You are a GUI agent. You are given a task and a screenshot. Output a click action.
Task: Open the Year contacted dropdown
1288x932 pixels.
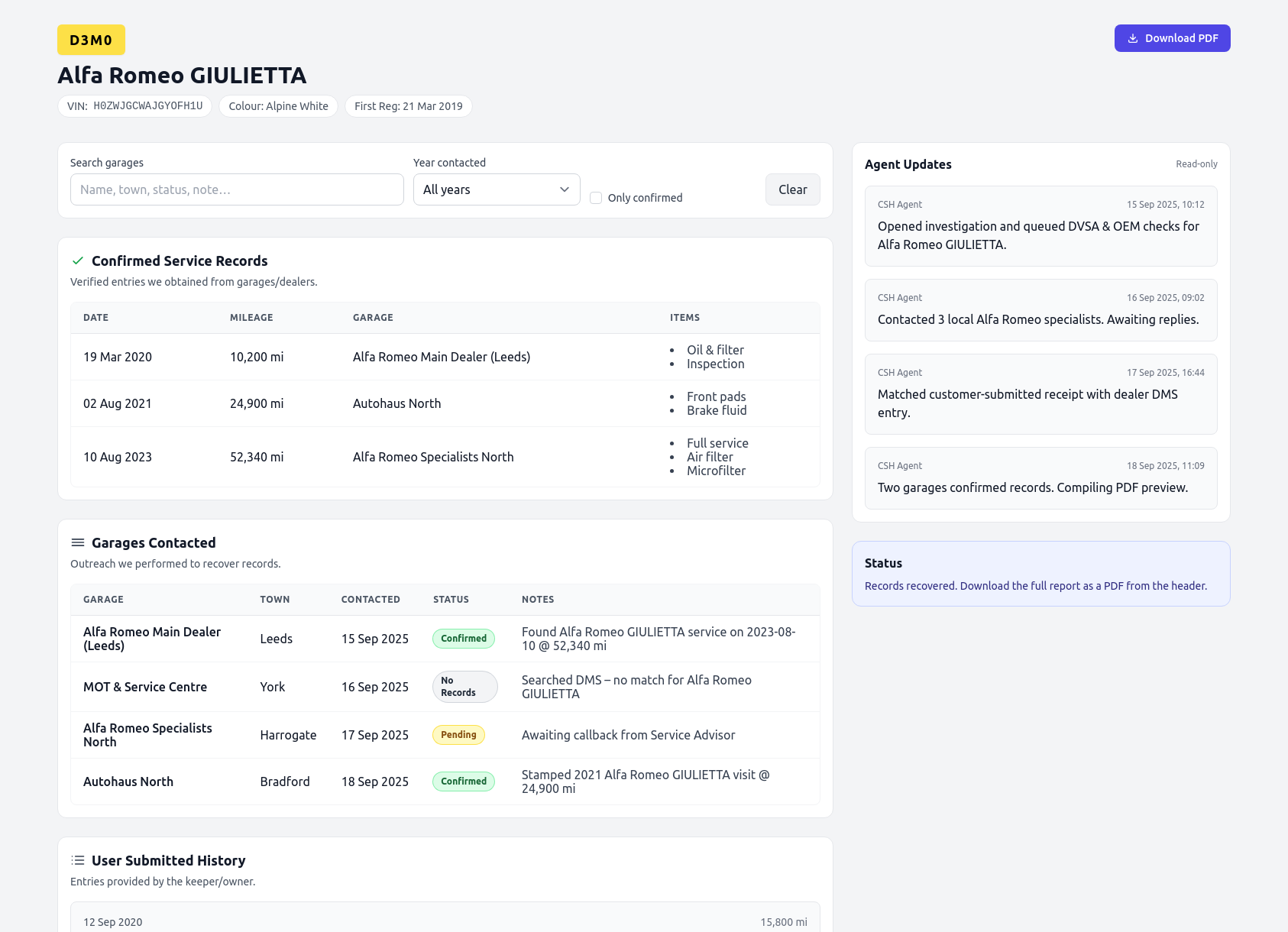pyautogui.click(x=496, y=189)
